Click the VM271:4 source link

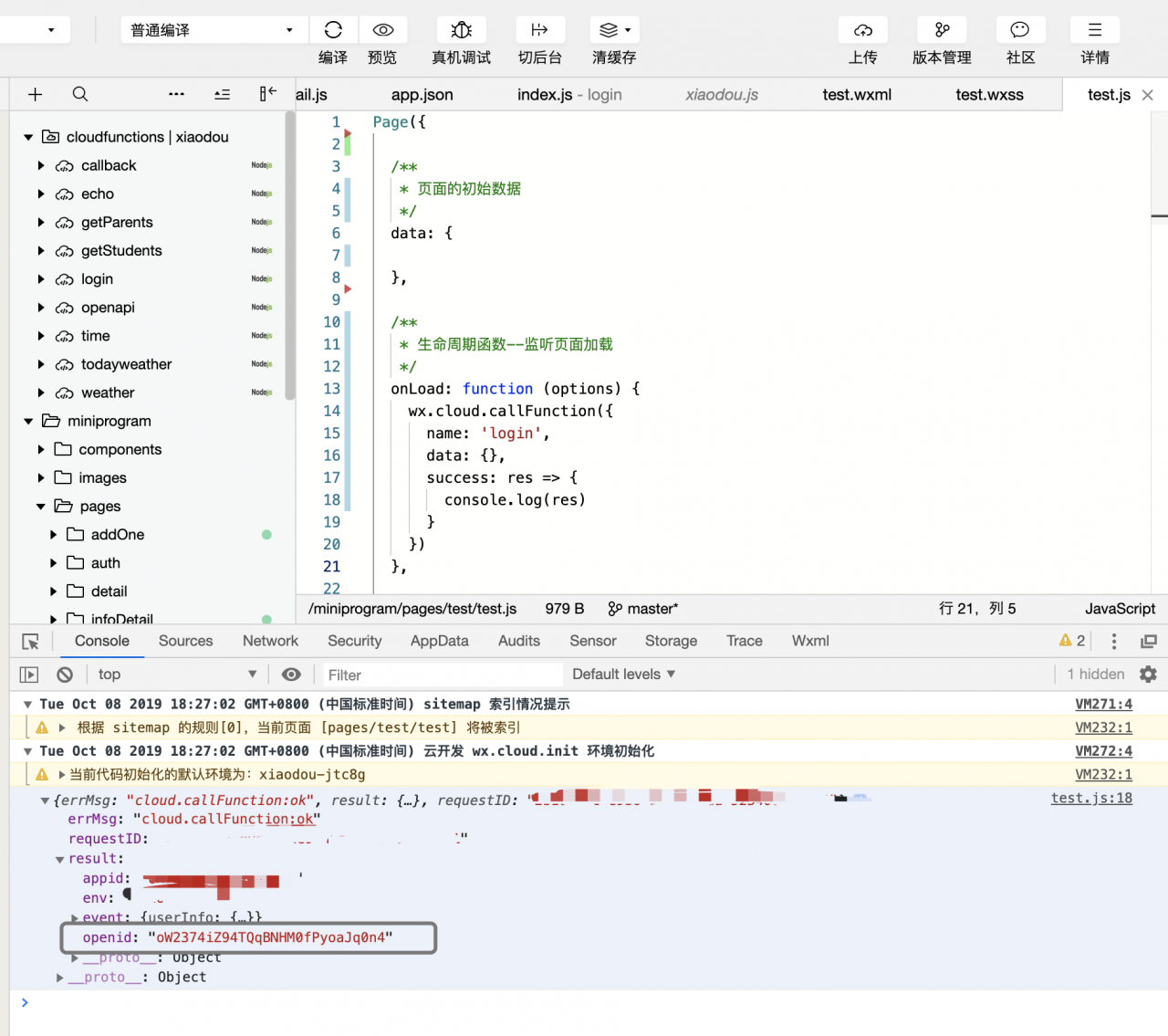[1102, 704]
